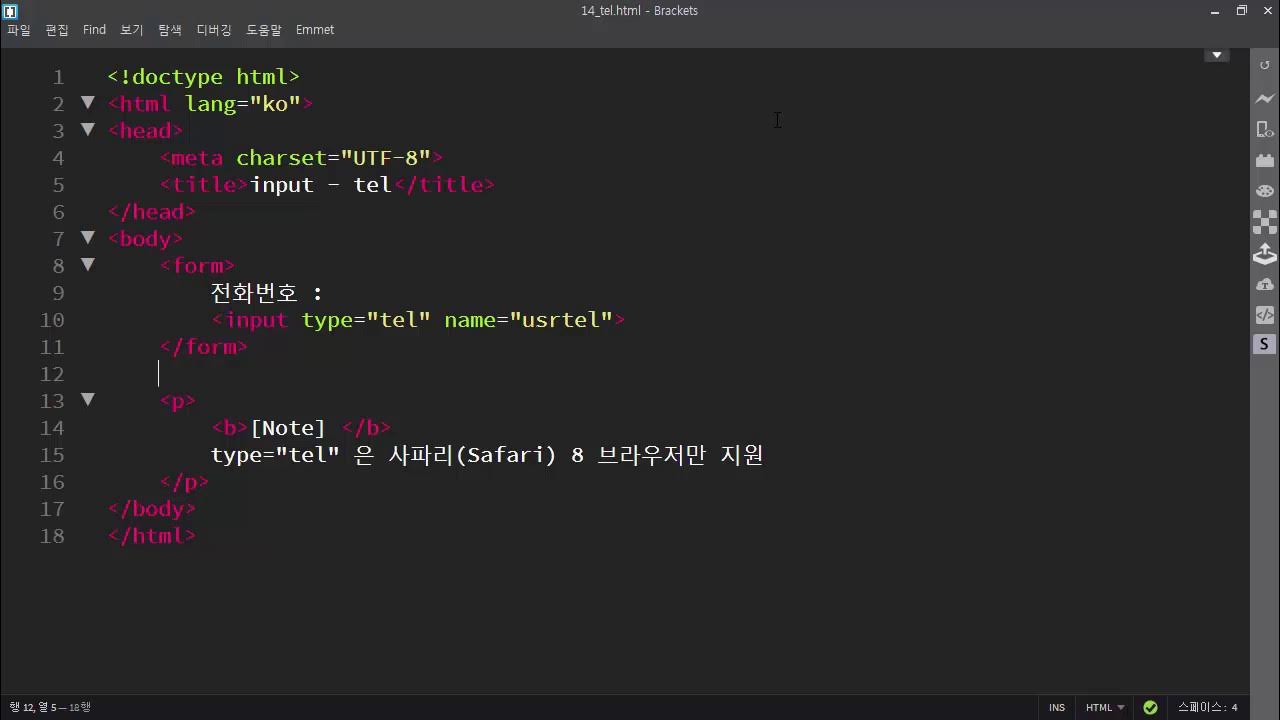The width and height of the screenshot is (1280, 720).
Task: Open the 보기 menu
Action: tap(132, 30)
